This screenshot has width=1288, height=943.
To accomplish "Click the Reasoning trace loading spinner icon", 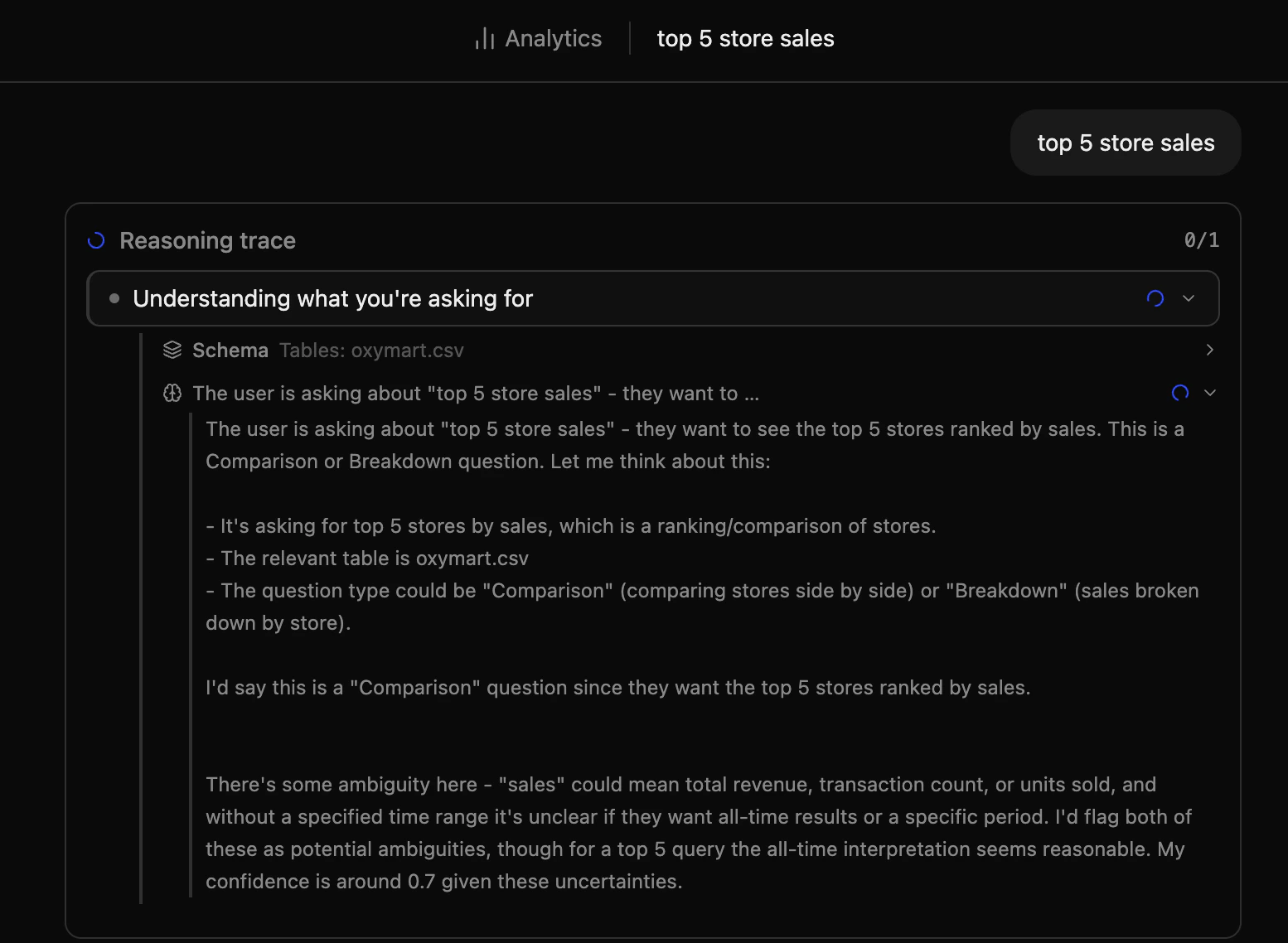I will coord(96,240).
